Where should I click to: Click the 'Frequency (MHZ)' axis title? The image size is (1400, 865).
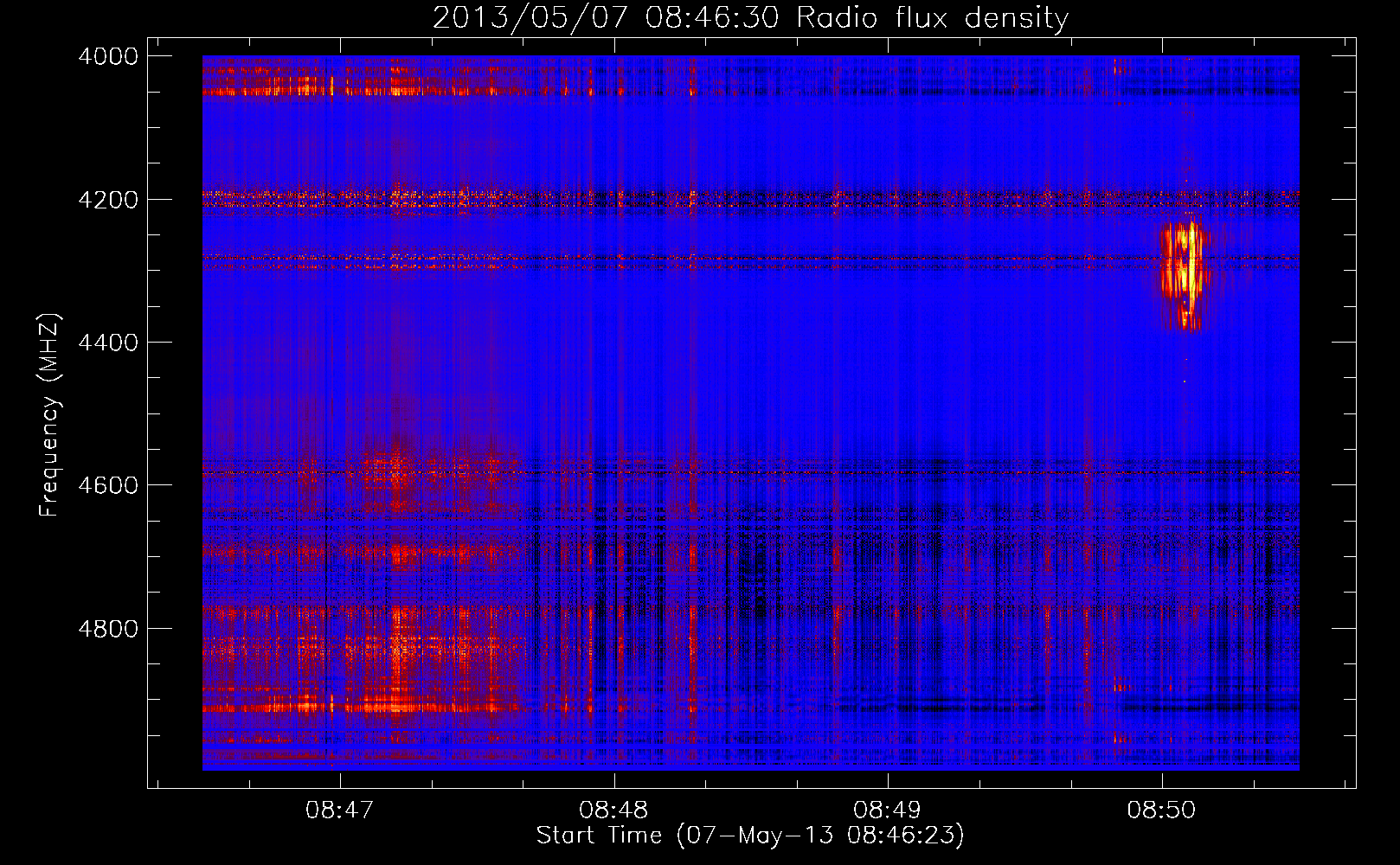point(50,415)
